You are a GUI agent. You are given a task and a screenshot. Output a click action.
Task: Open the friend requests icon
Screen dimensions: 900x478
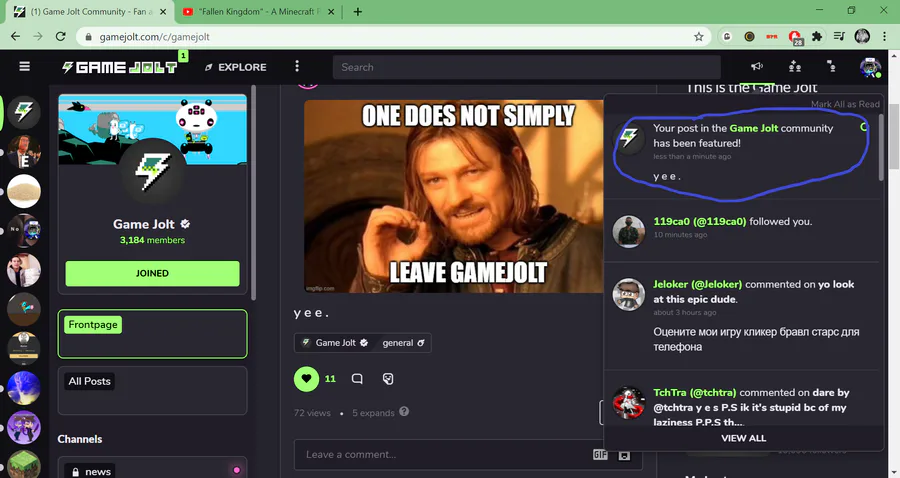click(794, 67)
